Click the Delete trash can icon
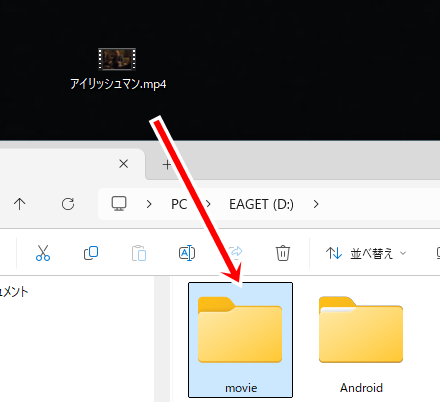This screenshot has height=402, width=440. [x=283, y=253]
